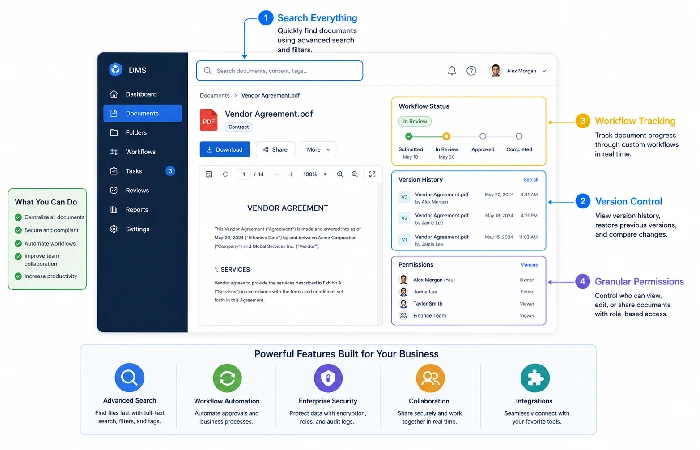Zoom in with the magnifier plus icon

[x=340, y=174]
